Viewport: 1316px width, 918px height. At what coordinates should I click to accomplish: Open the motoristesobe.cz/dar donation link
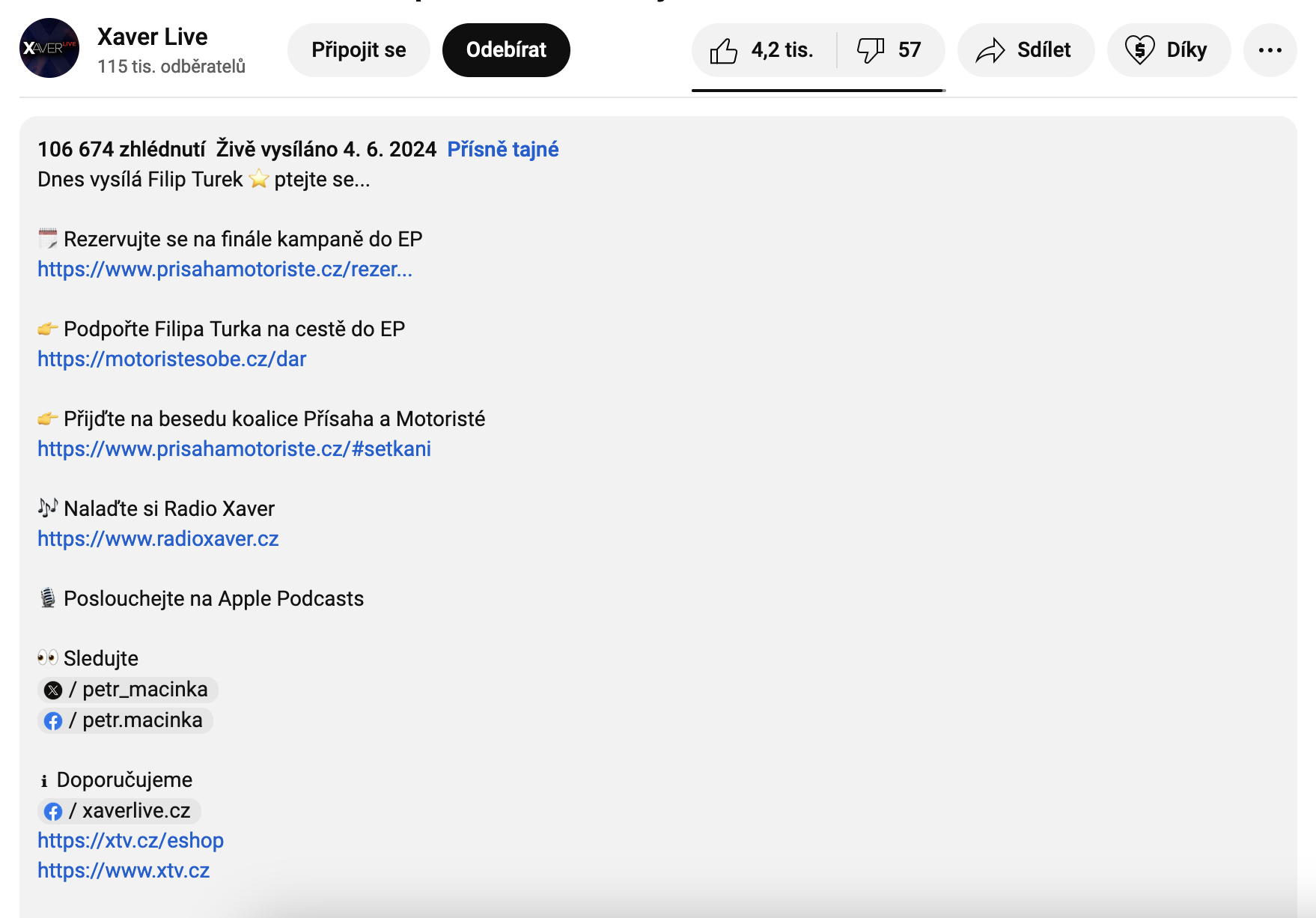click(171, 359)
